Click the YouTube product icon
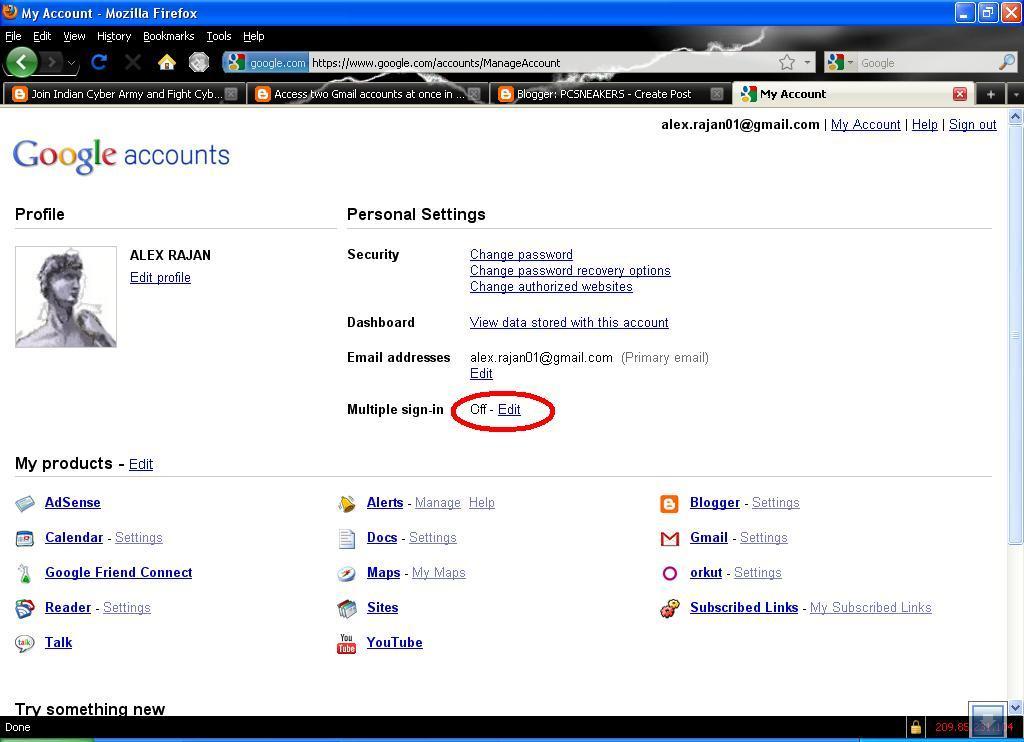This screenshot has width=1024, height=742. (x=346, y=643)
